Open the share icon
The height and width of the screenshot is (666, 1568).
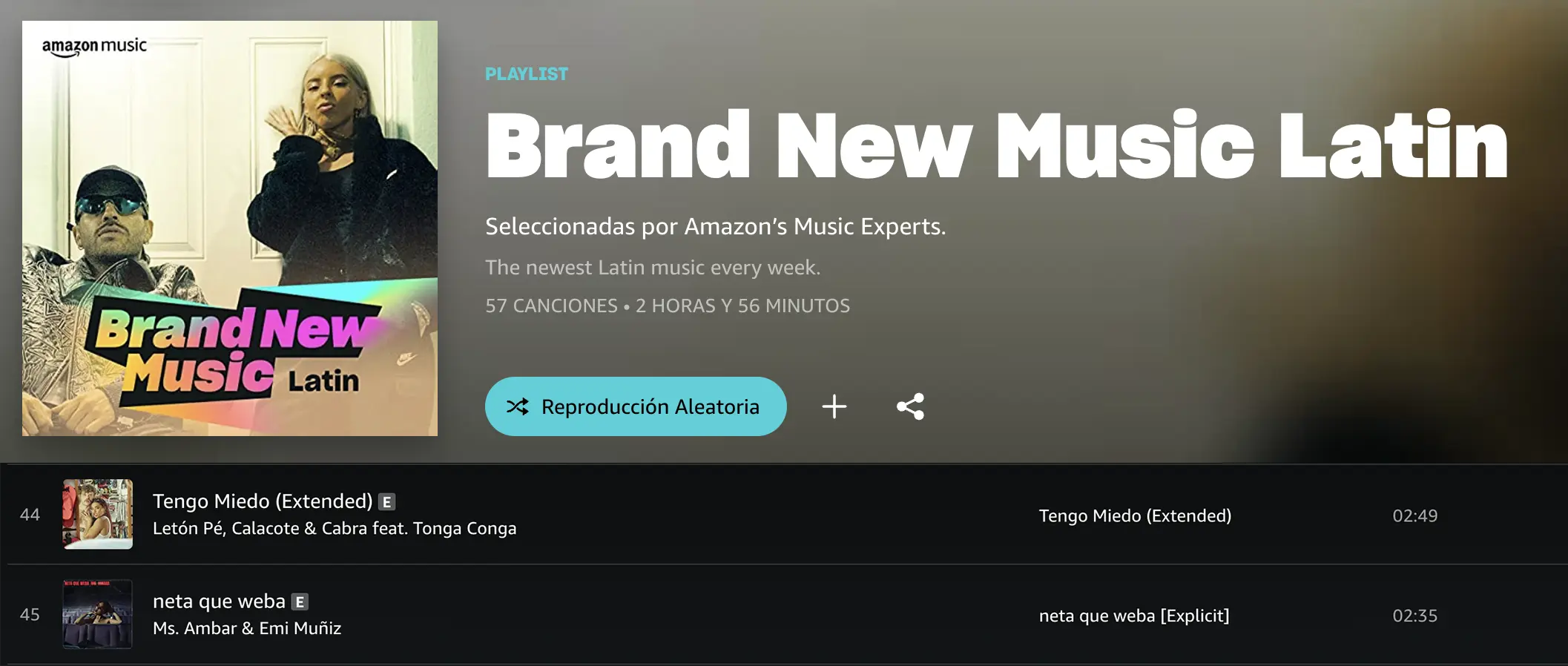[911, 406]
